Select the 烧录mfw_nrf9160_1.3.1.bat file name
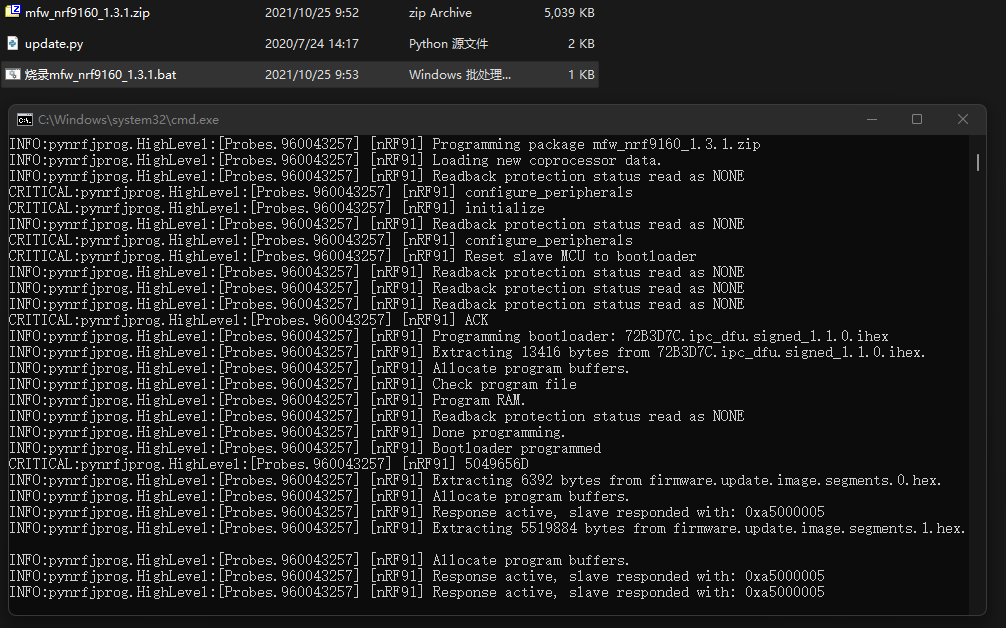The width and height of the screenshot is (1006, 628). (100, 75)
